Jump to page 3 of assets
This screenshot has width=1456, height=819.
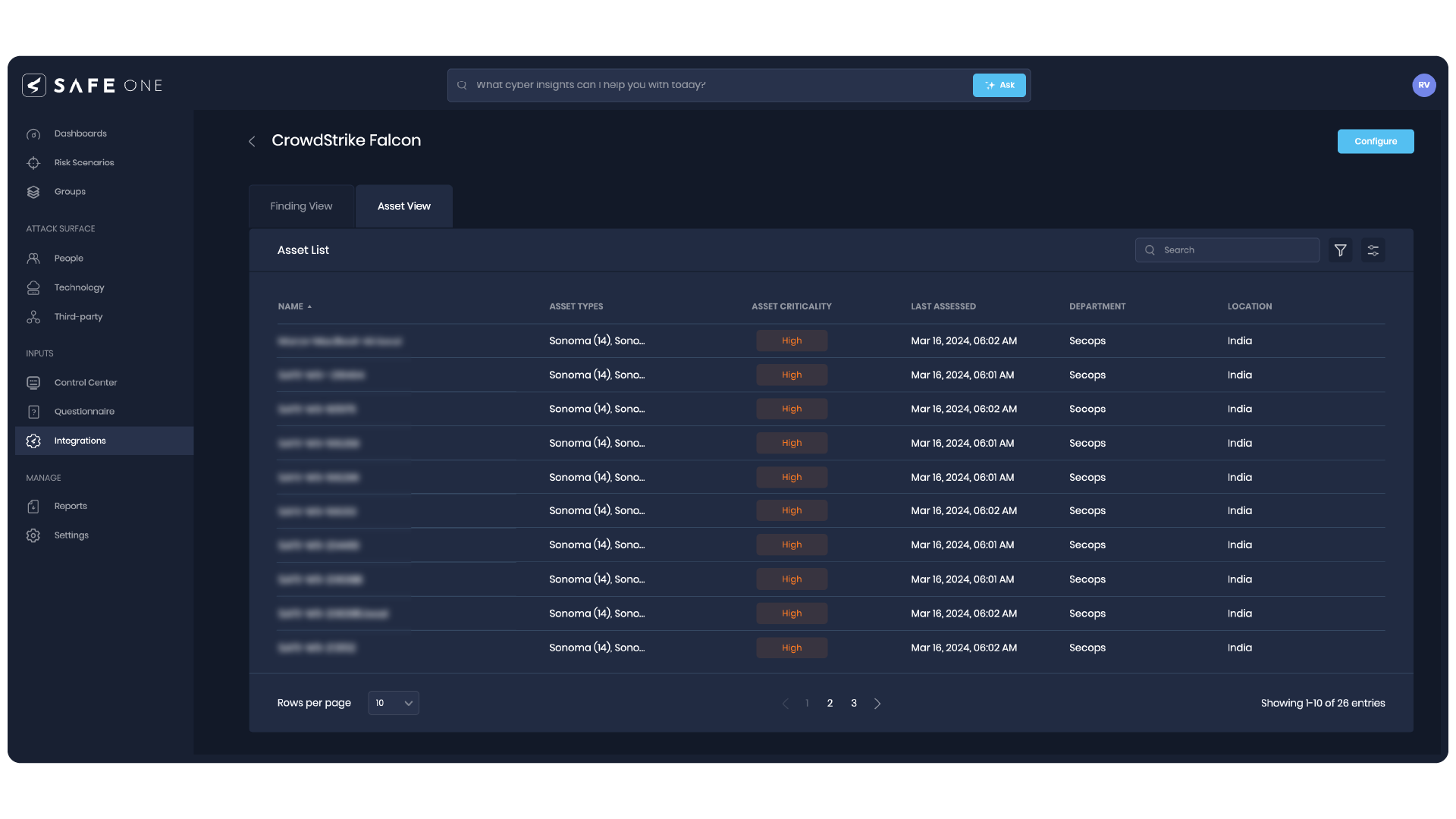854,704
